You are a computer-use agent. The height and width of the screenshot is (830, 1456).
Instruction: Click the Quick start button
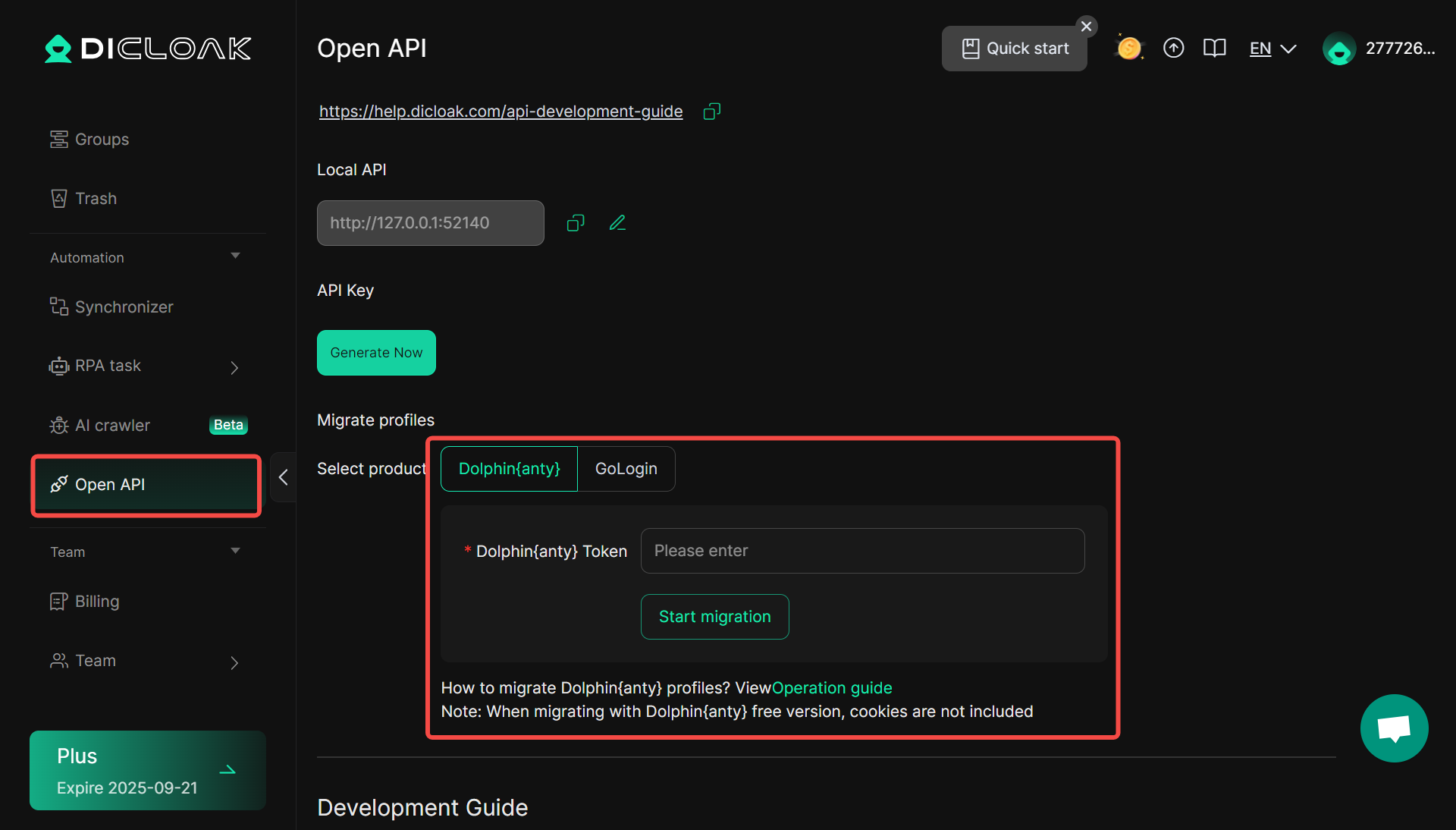(1015, 49)
